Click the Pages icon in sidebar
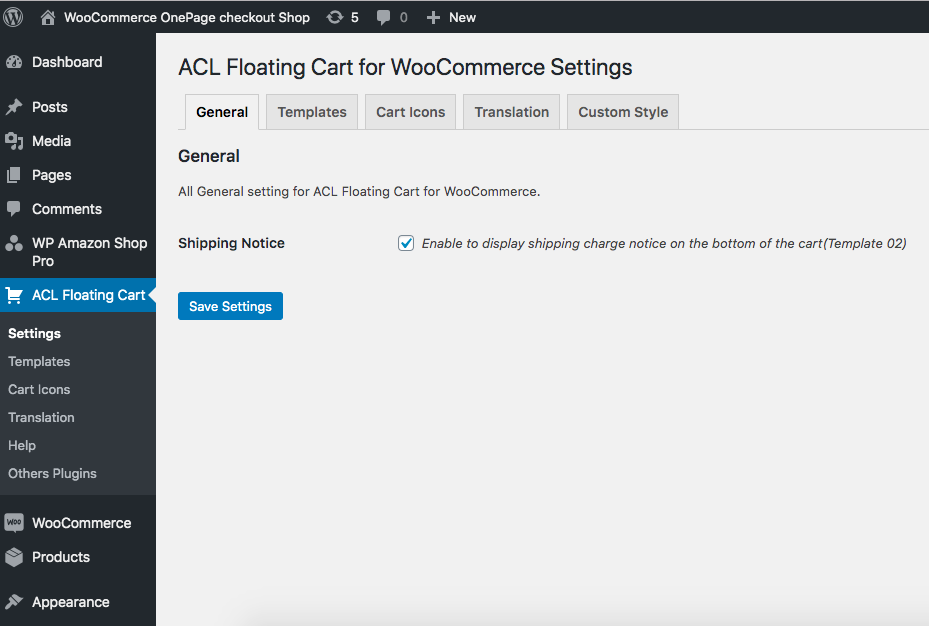The width and height of the screenshot is (929, 626). (14, 175)
